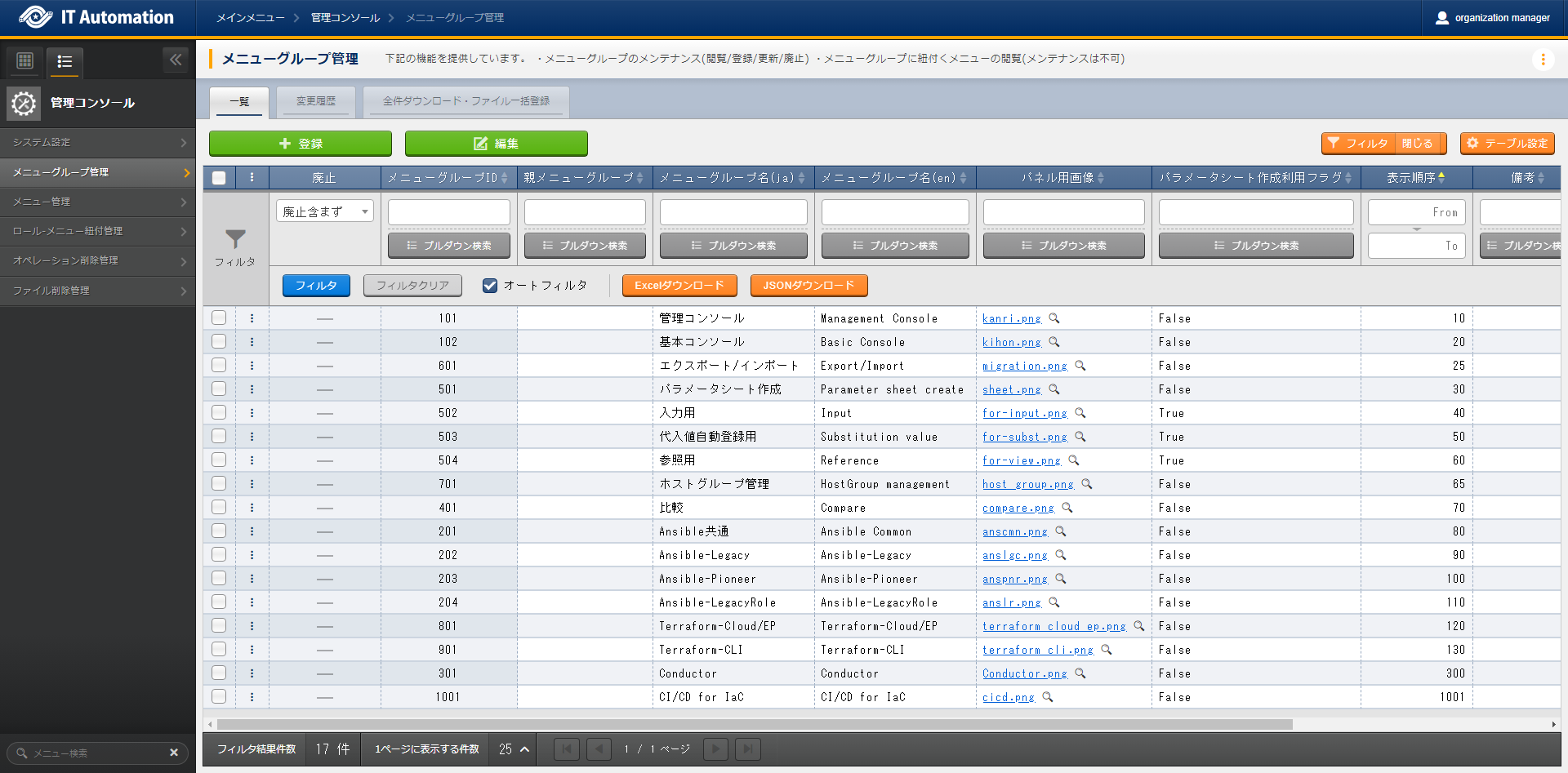Switch to the change history tab
1568x773 pixels.
tap(315, 101)
